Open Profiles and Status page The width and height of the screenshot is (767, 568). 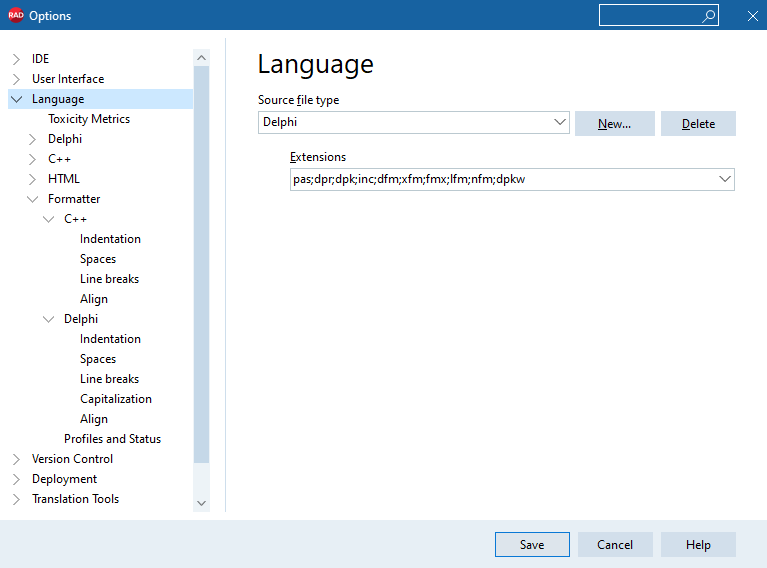click(113, 439)
